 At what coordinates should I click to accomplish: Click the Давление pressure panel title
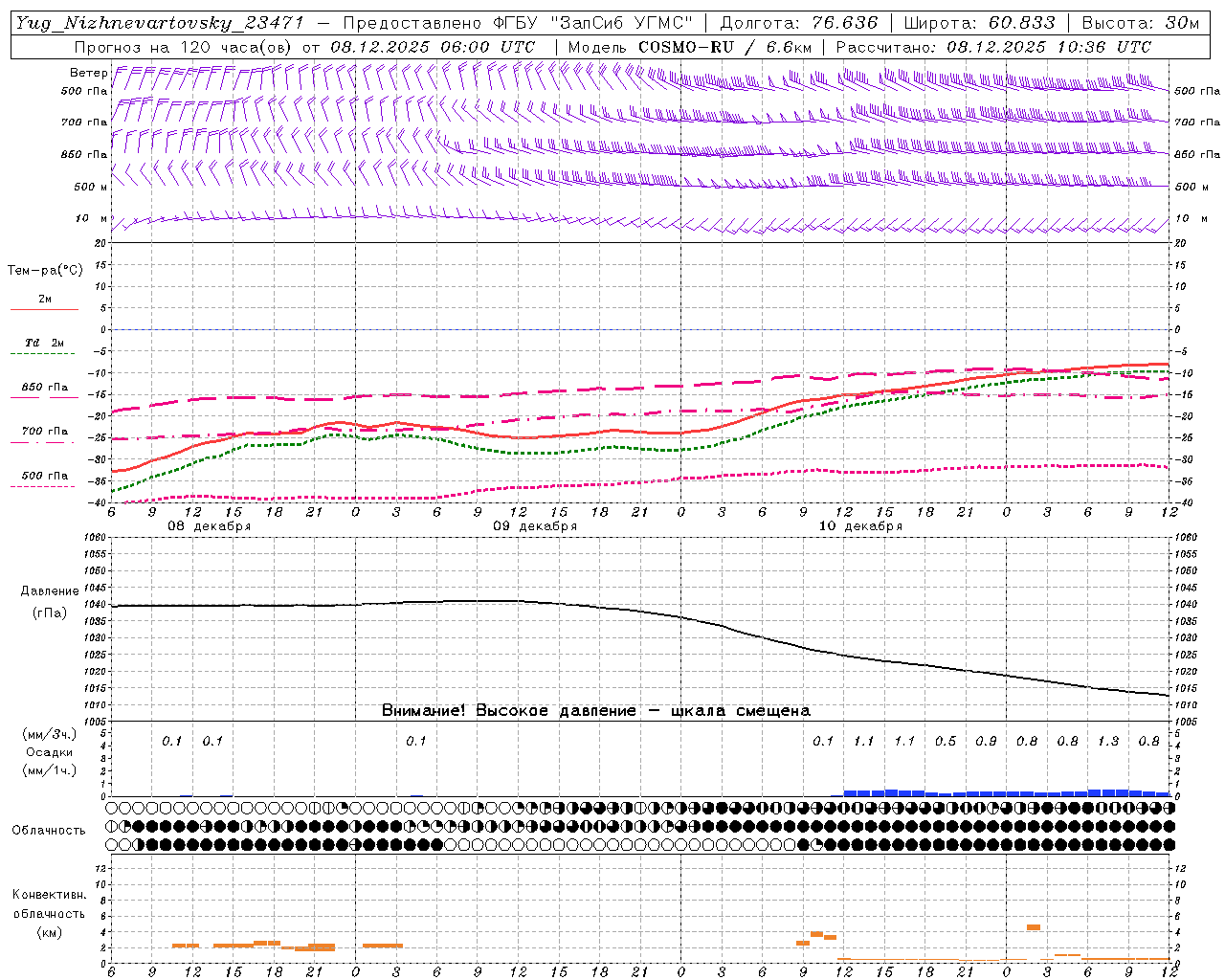coord(49,591)
